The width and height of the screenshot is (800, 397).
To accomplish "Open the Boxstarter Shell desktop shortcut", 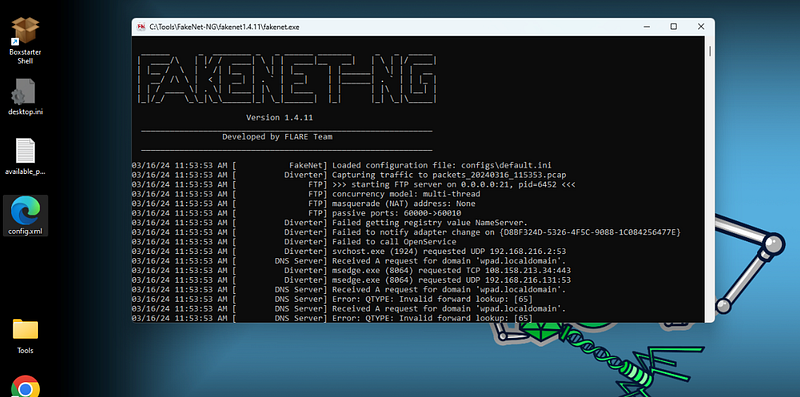I will (25, 40).
